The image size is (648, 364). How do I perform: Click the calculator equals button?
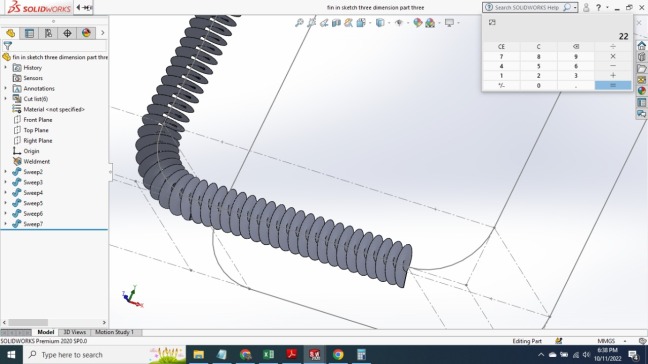point(613,85)
